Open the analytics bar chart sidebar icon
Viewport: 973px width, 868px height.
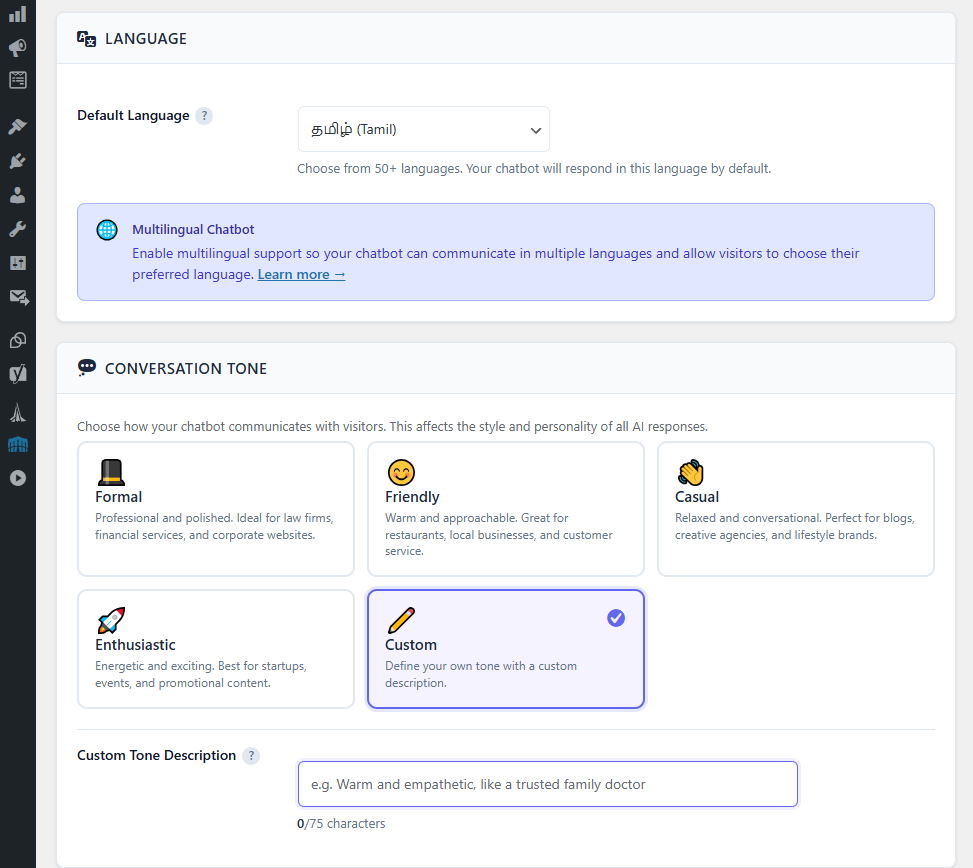point(16,14)
